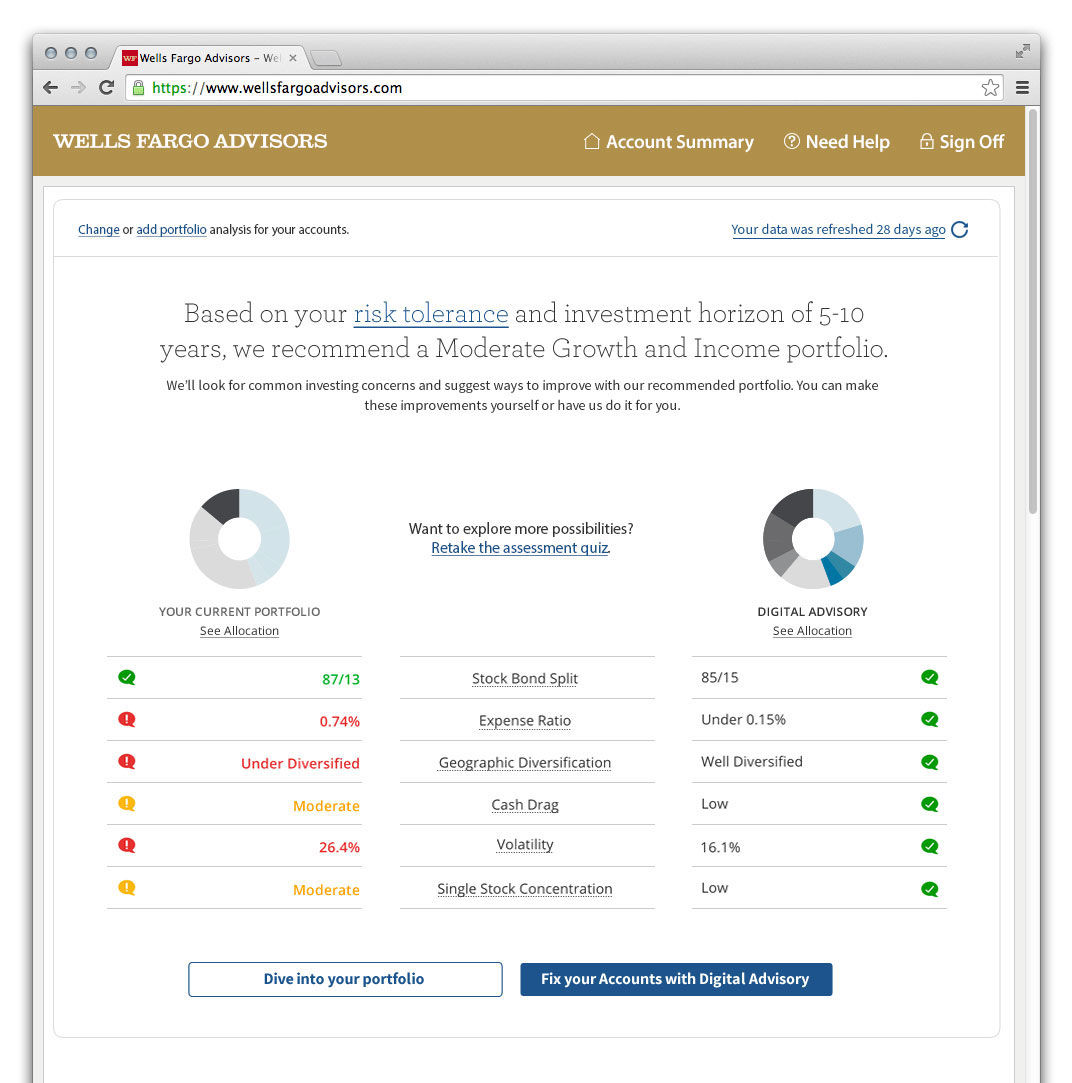Bookmark the page with the star icon
Image resolution: width=1072 pixels, height=1083 pixels.
[990, 88]
